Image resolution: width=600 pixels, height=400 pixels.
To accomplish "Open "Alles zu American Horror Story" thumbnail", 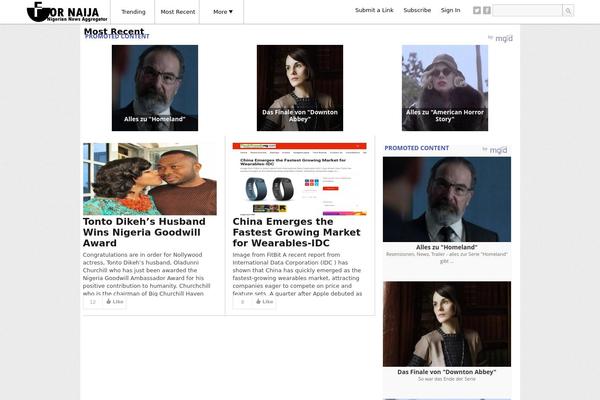I will point(445,88).
